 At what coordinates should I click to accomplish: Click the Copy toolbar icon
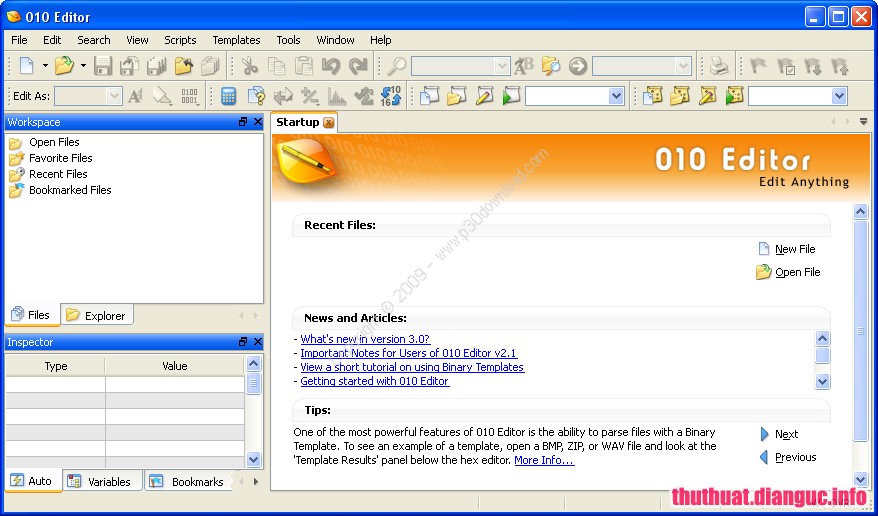click(x=277, y=66)
